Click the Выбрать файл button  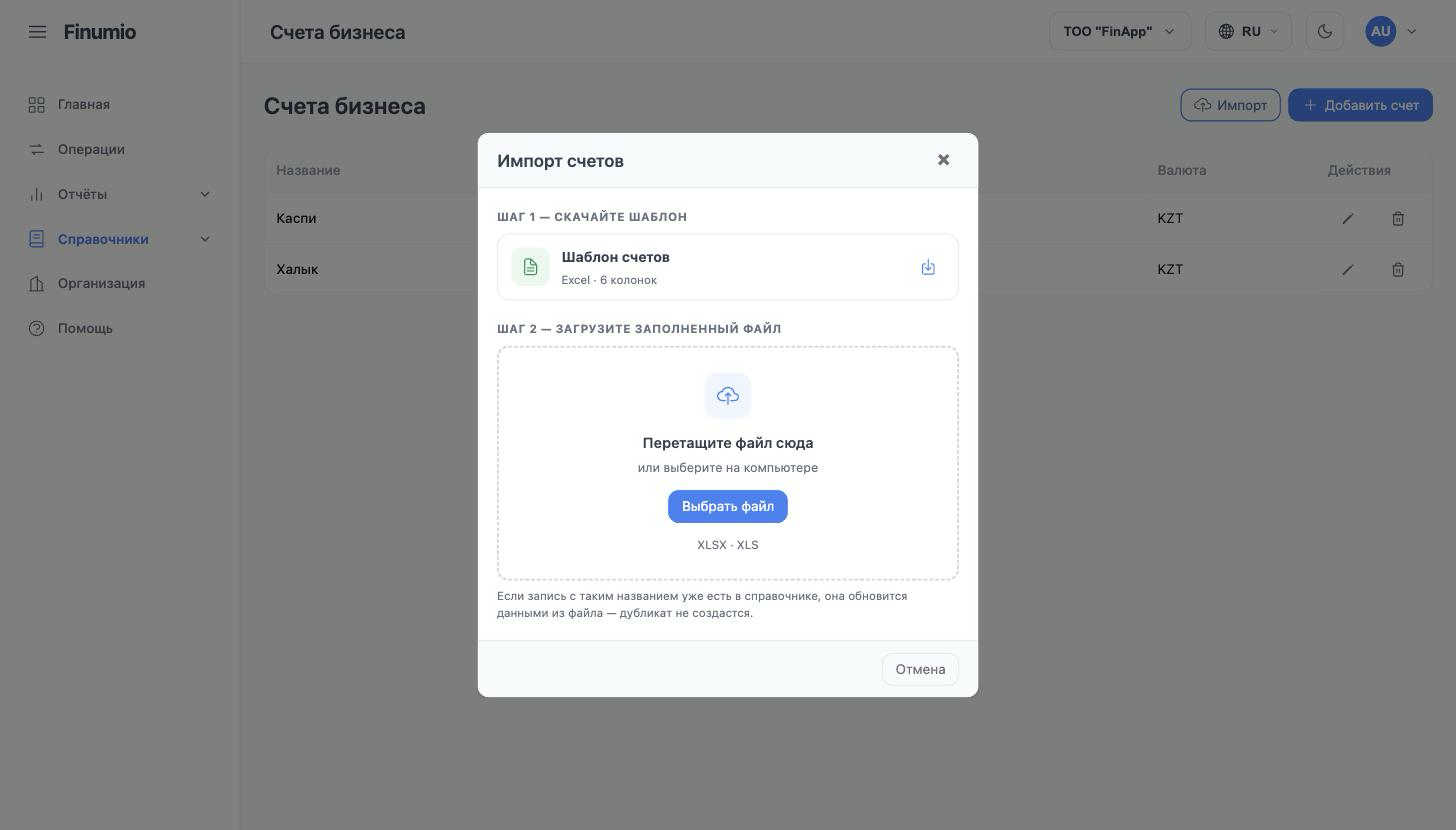(728, 507)
